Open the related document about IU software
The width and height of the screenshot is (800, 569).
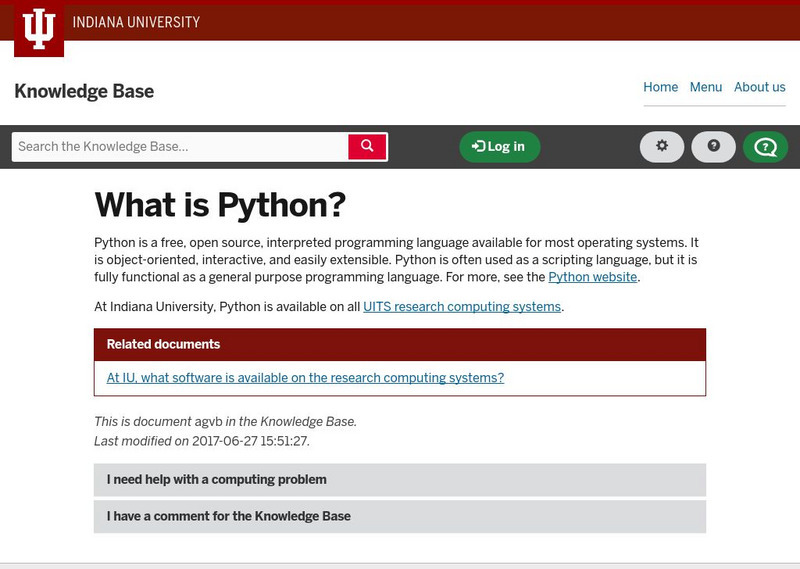pos(305,378)
